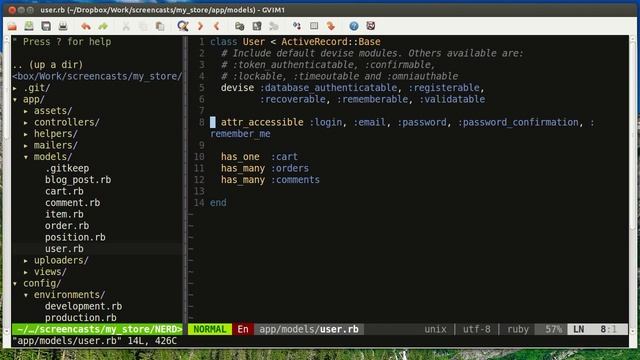Click the my_store root path line

pyautogui.click(x=97, y=76)
